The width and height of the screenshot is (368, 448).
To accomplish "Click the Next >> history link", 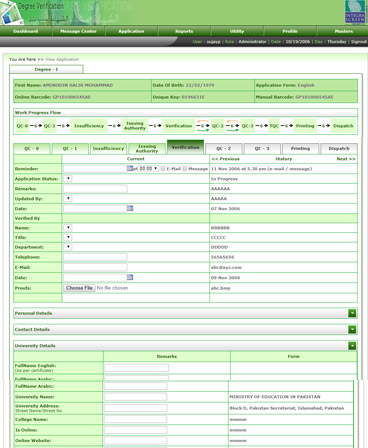I will point(346,159).
